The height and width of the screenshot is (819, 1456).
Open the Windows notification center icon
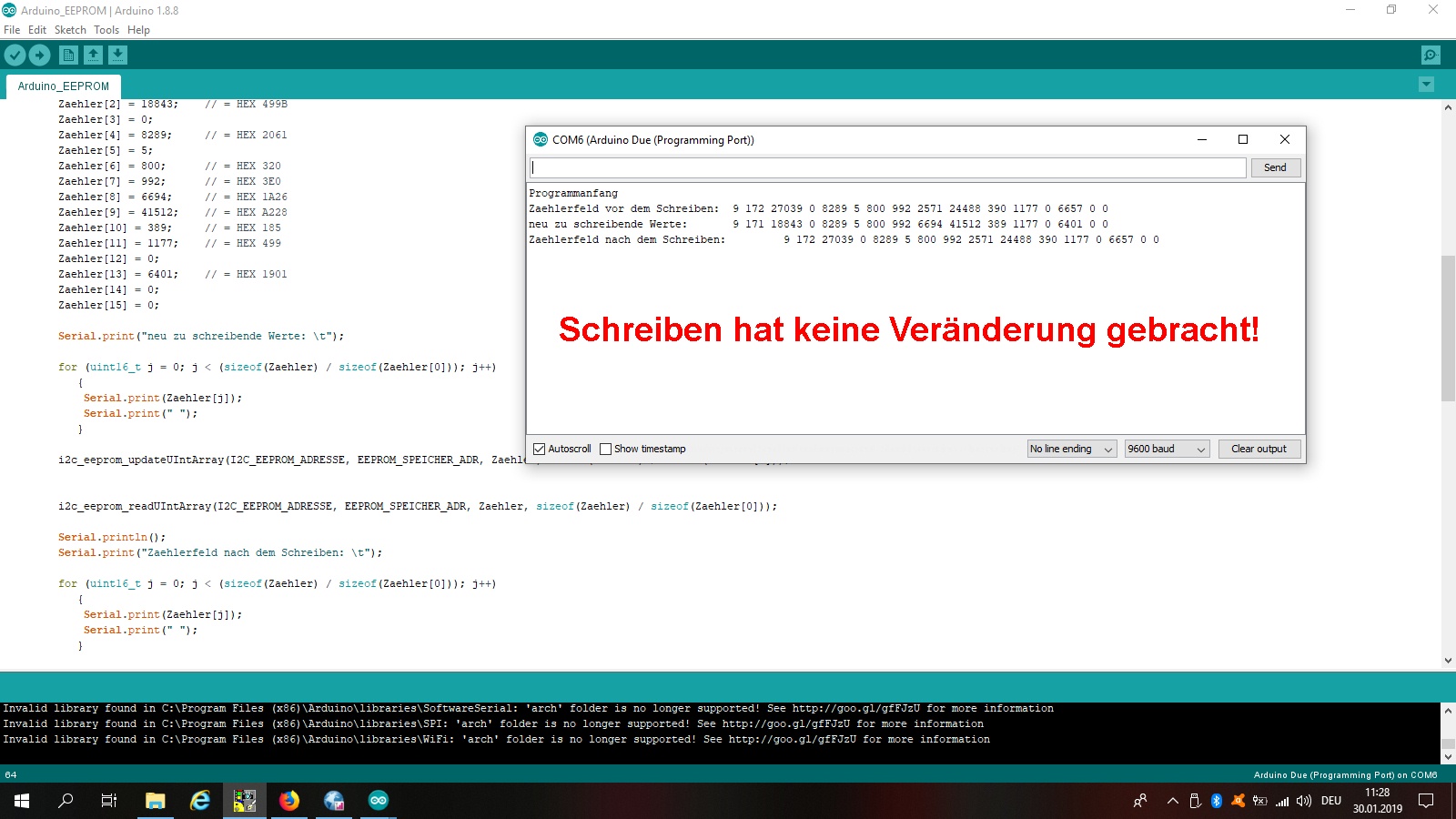coord(1426,801)
